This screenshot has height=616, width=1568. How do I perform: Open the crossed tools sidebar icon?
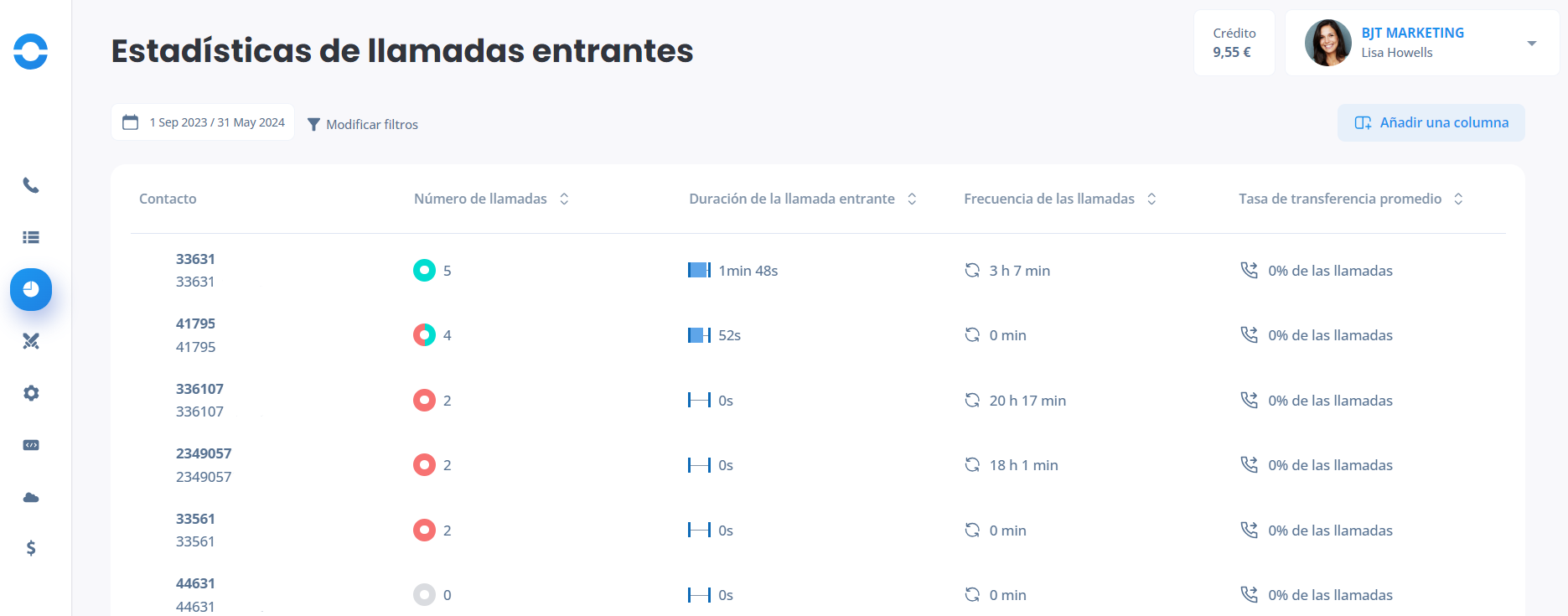tap(31, 341)
